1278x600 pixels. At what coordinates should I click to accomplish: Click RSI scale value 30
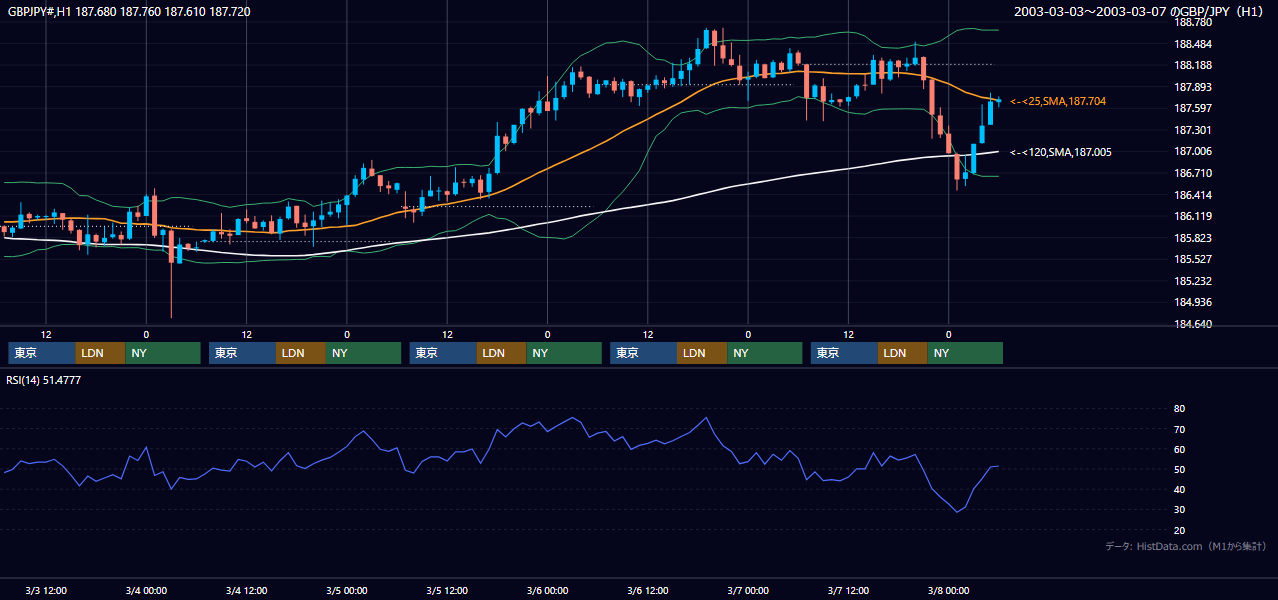tap(1180, 510)
